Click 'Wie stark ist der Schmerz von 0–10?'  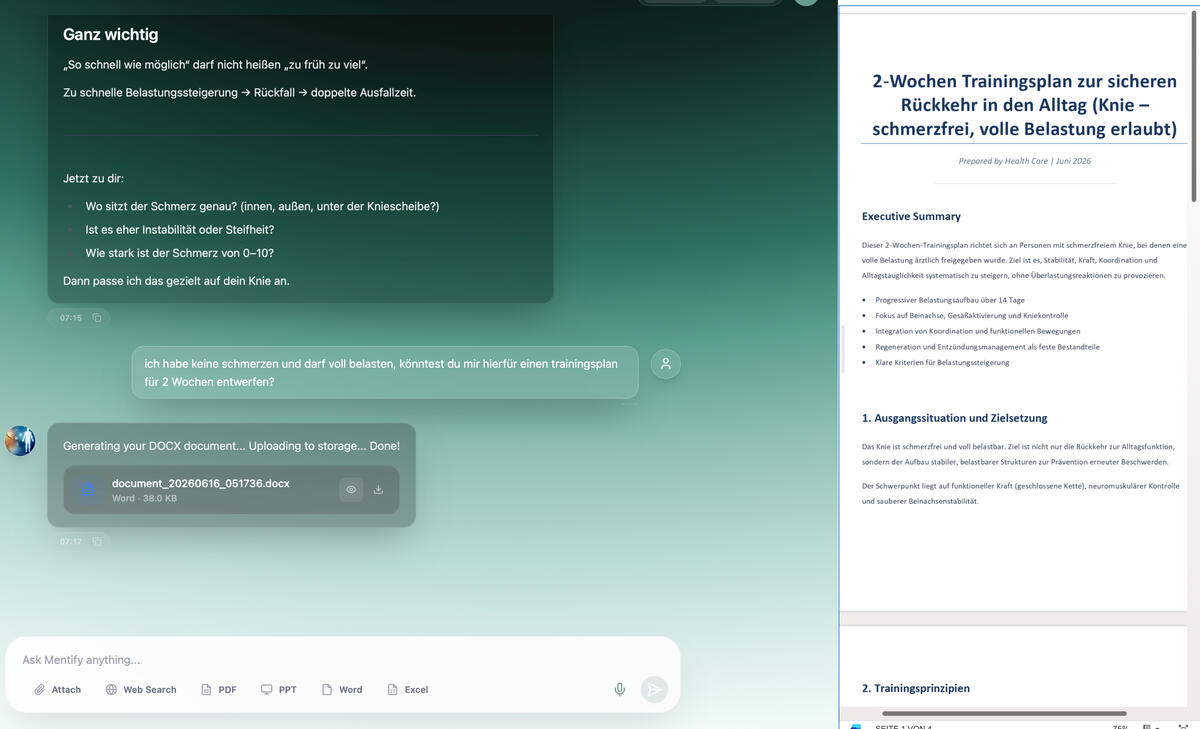tap(180, 253)
